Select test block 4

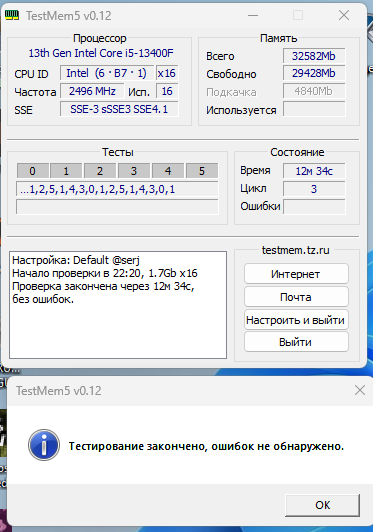click(168, 171)
